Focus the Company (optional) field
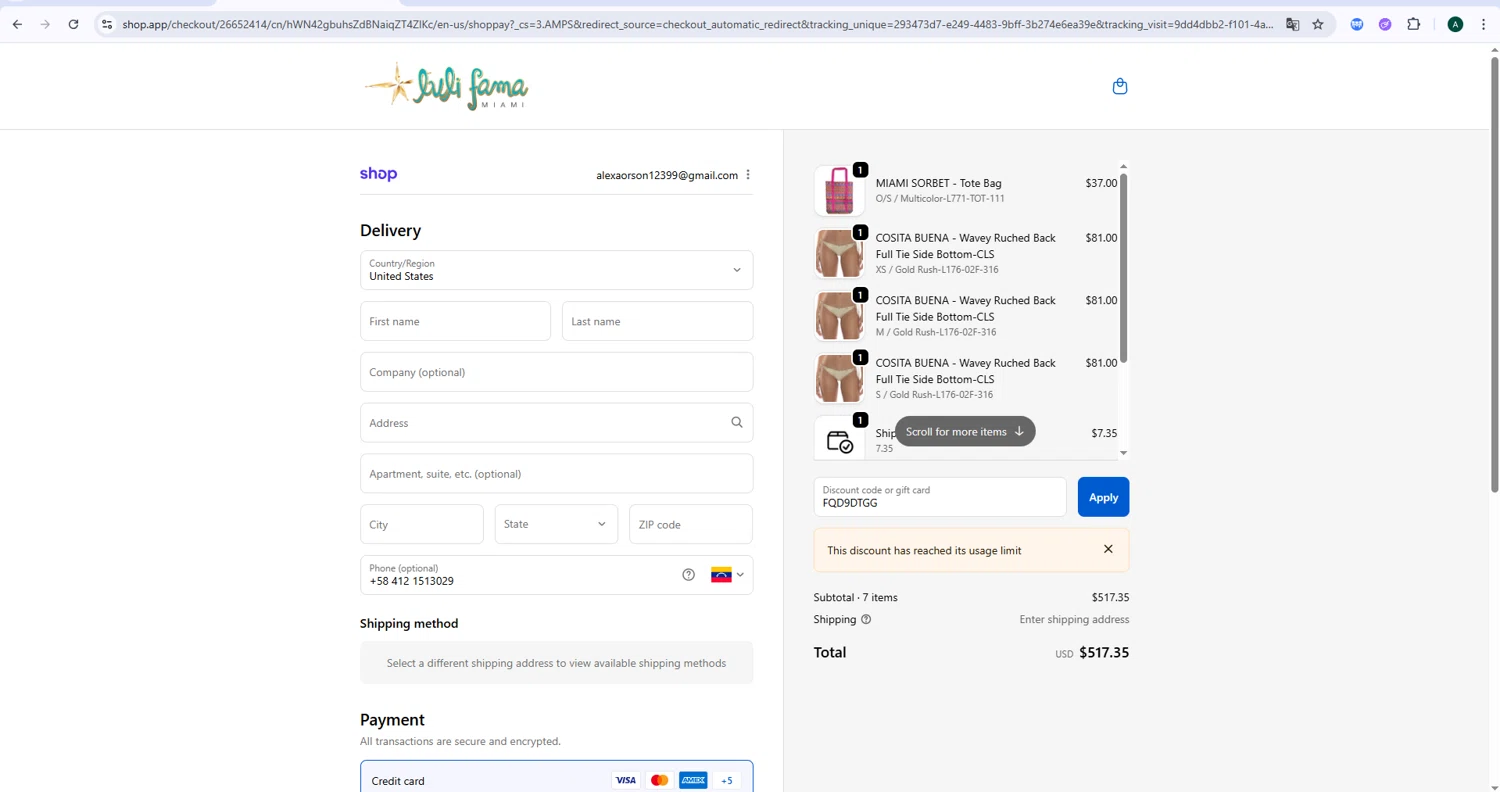 556,372
